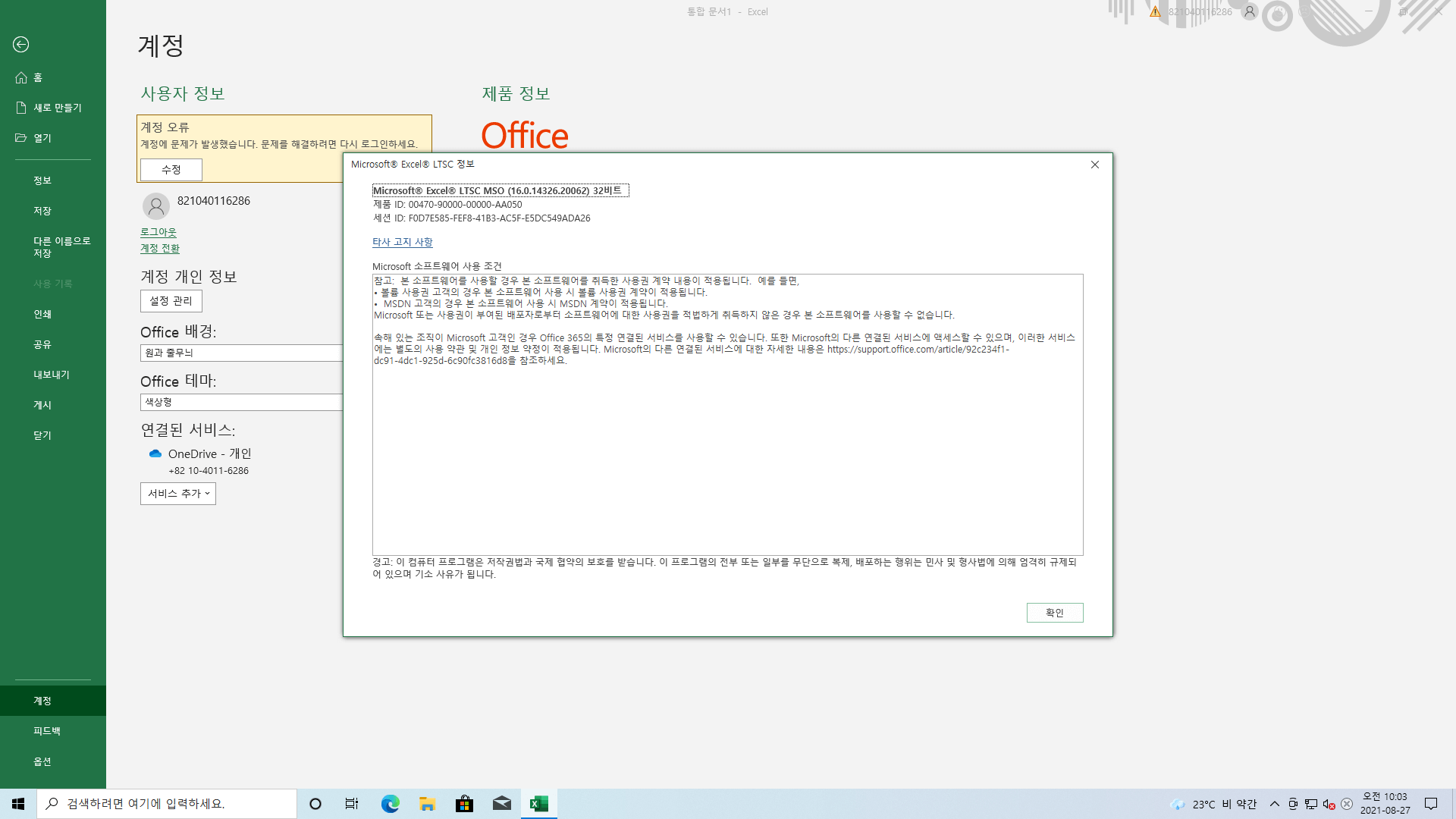This screenshot has width=1456, height=819.
Task: Click the account name 821040116286
Action: [x=214, y=201]
